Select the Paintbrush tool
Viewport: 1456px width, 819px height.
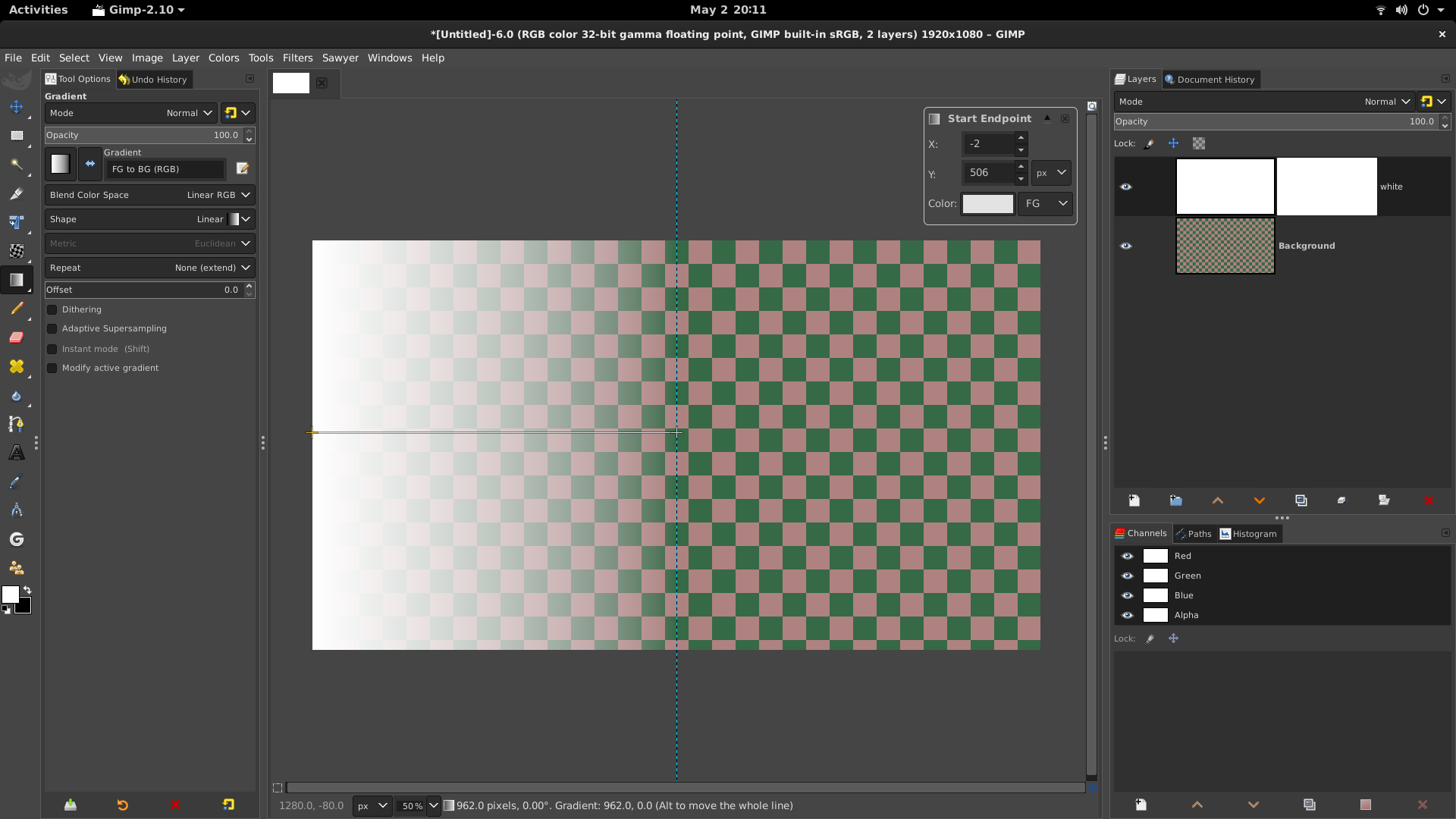(x=16, y=309)
